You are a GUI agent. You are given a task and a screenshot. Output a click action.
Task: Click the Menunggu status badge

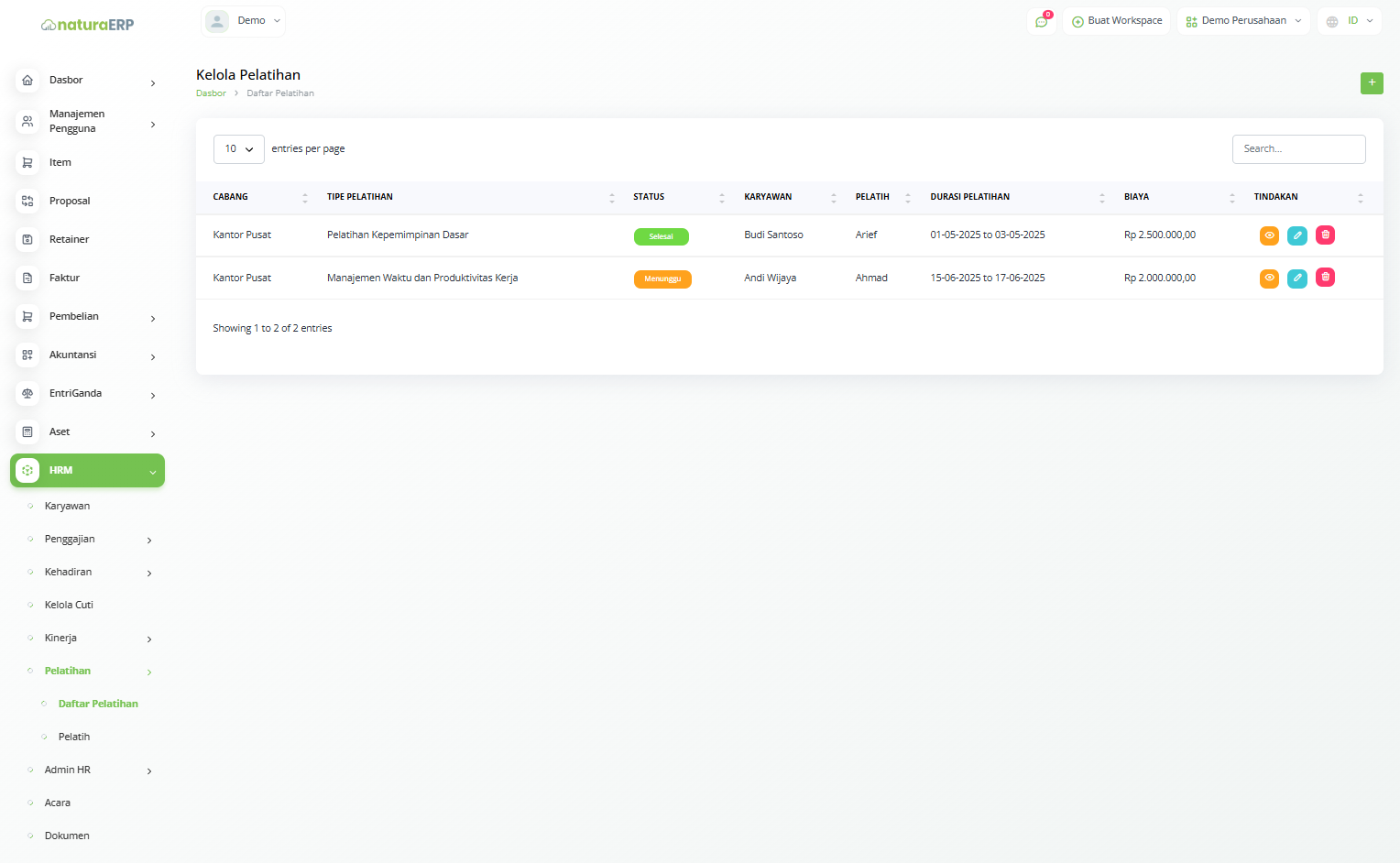point(662,279)
